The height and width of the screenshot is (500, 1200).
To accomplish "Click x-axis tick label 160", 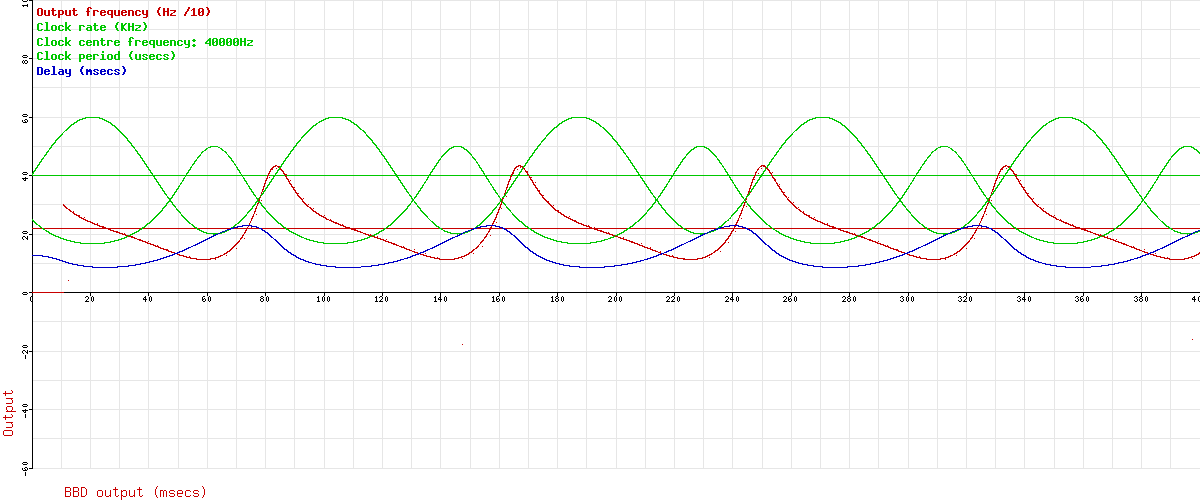I will [x=498, y=299].
